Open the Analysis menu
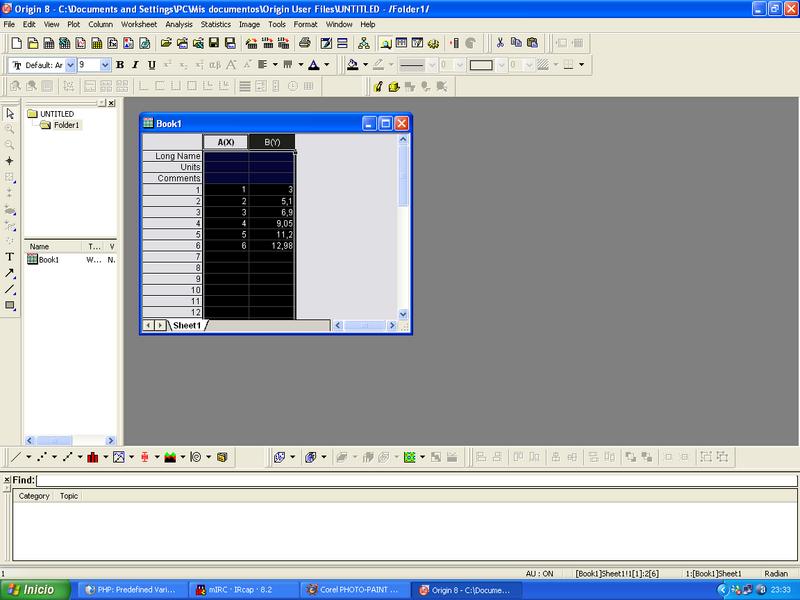Image resolution: width=800 pixels, height=600 pixels. (x=179, y=23)
